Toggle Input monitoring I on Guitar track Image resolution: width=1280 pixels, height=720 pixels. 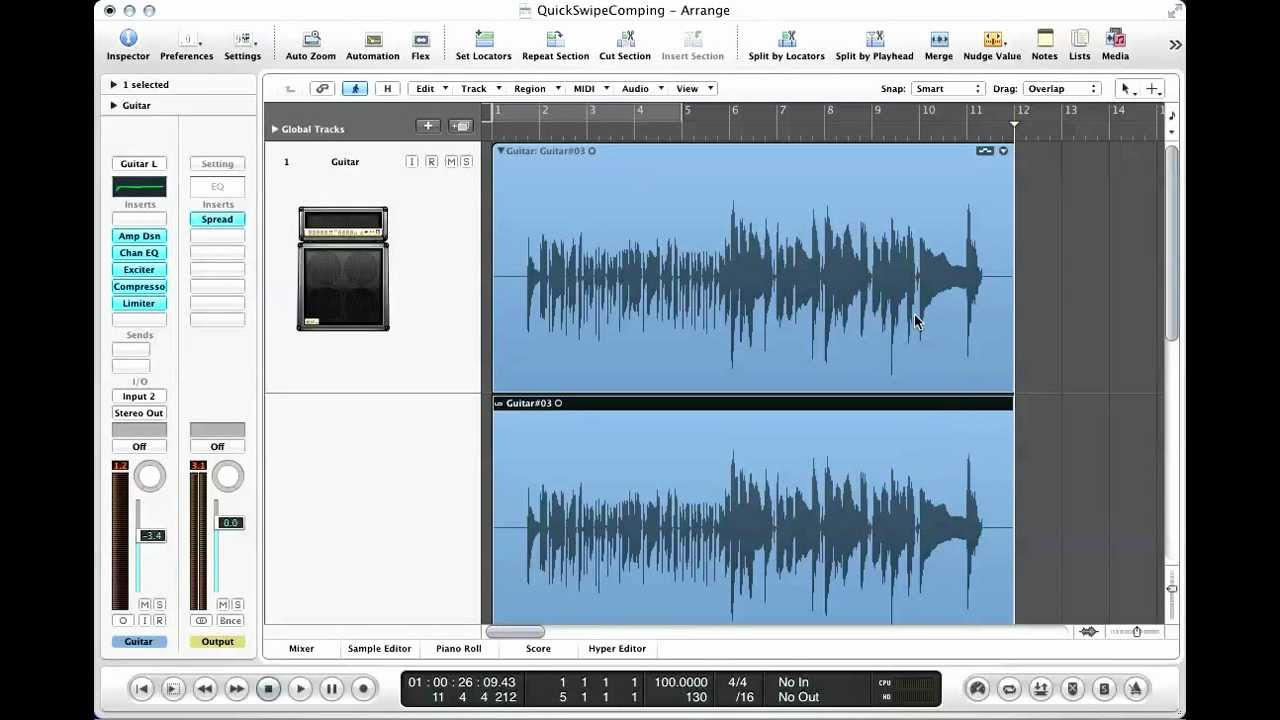tap(412, 162)
